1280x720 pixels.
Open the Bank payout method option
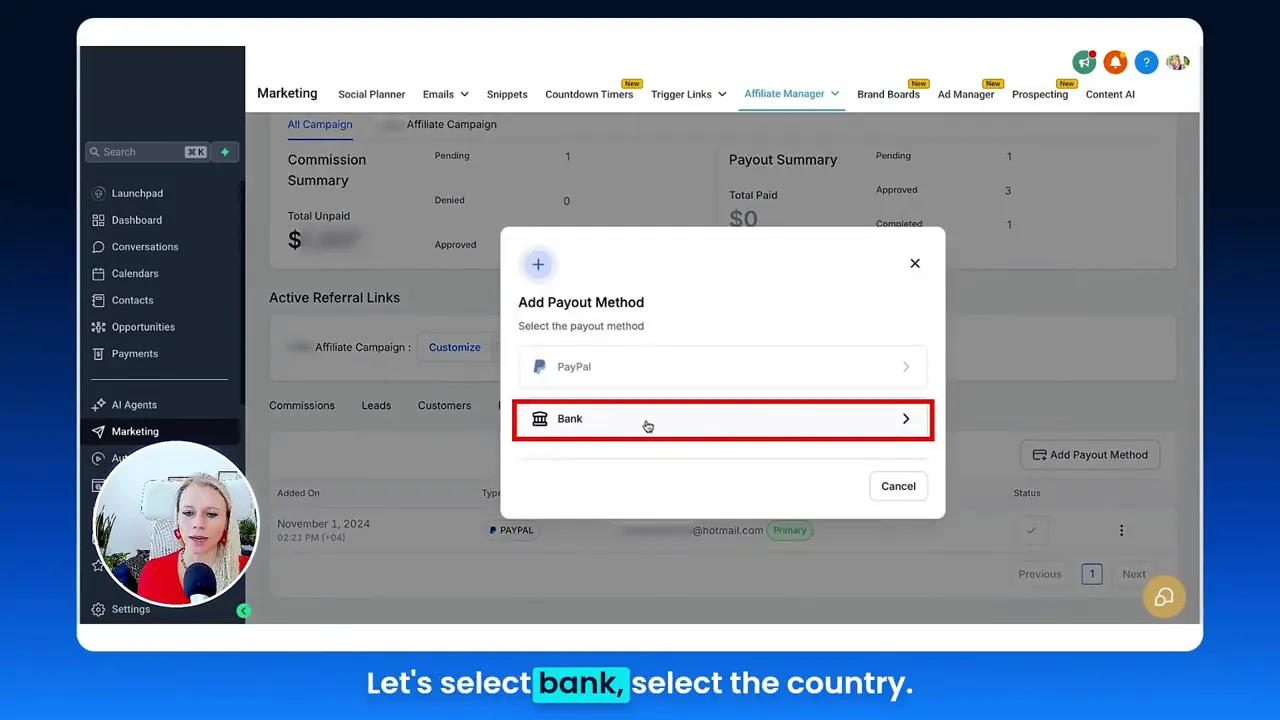pyautogui.click(x=722, y=419)
